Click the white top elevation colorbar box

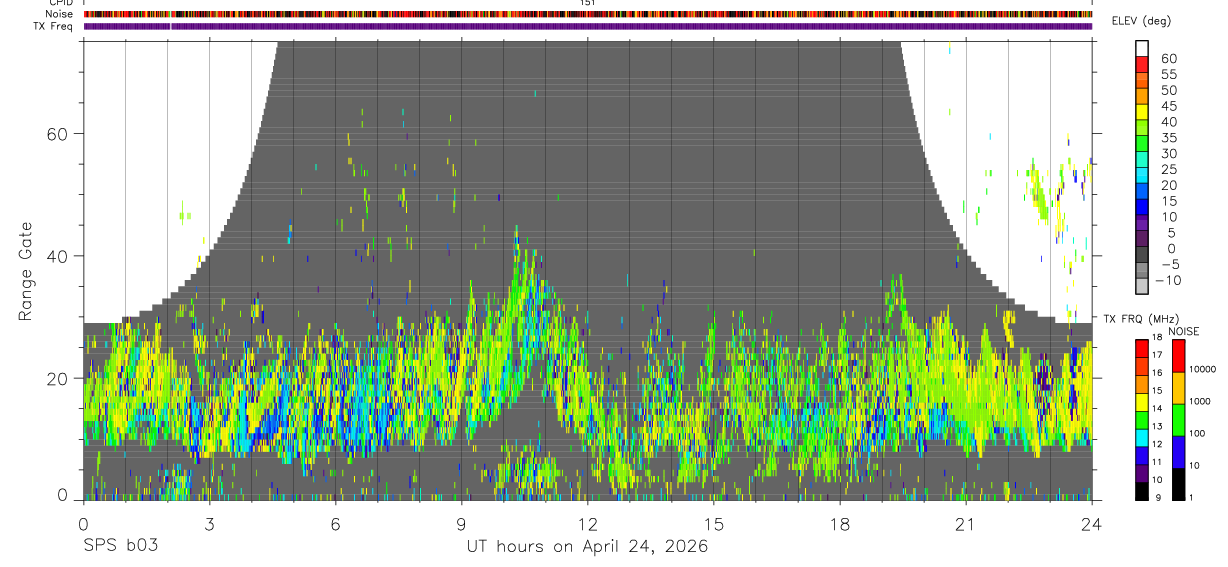[x=1142, y=49]
